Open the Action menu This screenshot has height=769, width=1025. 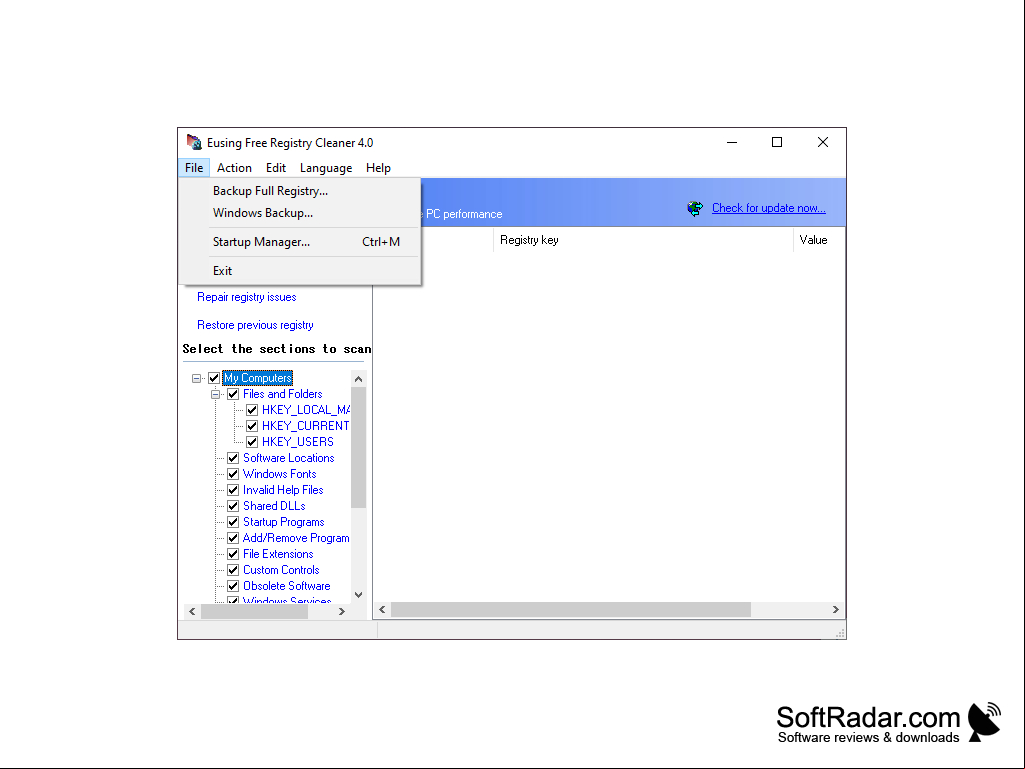(x=234, y=168)
